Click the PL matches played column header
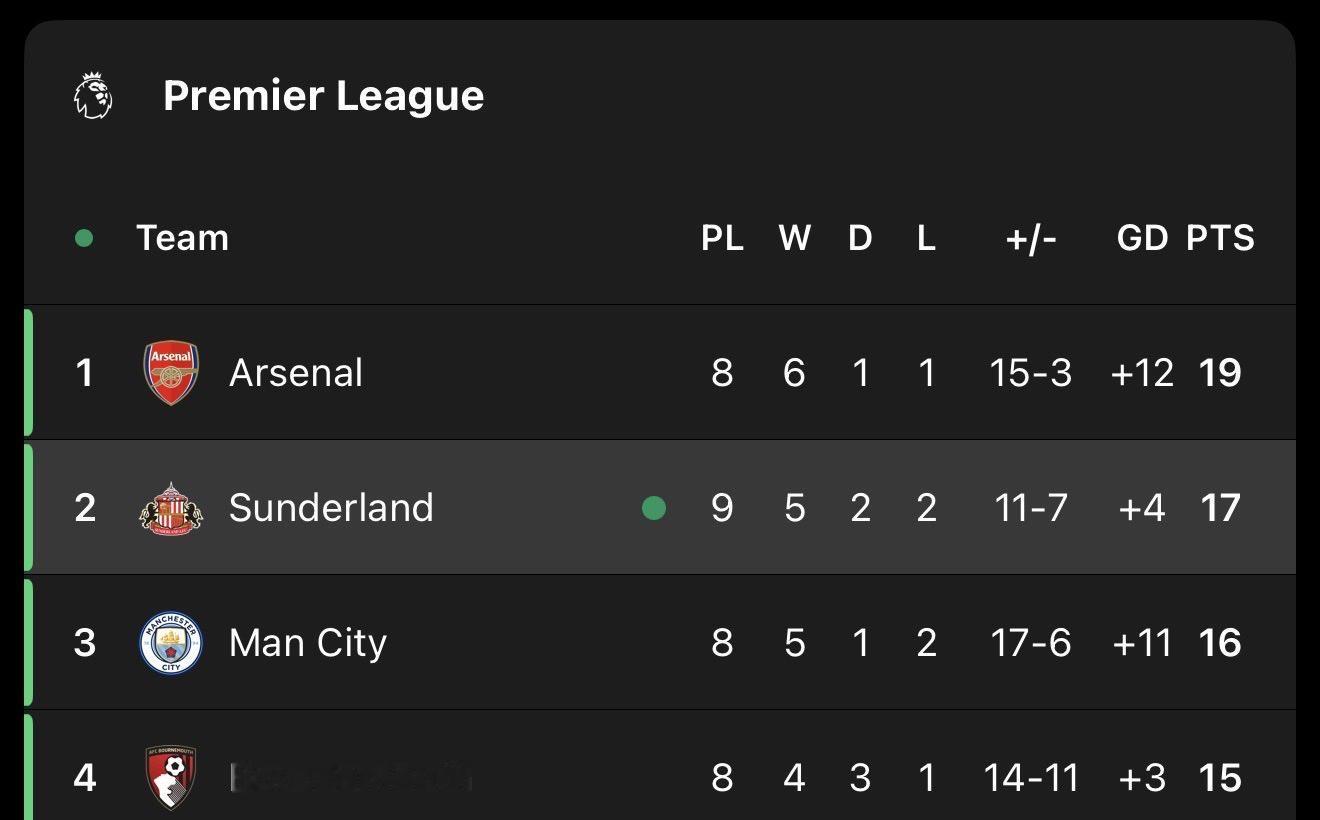This screenshot has height=820, width=1320. pyautogui.click(x=722, y=238)
